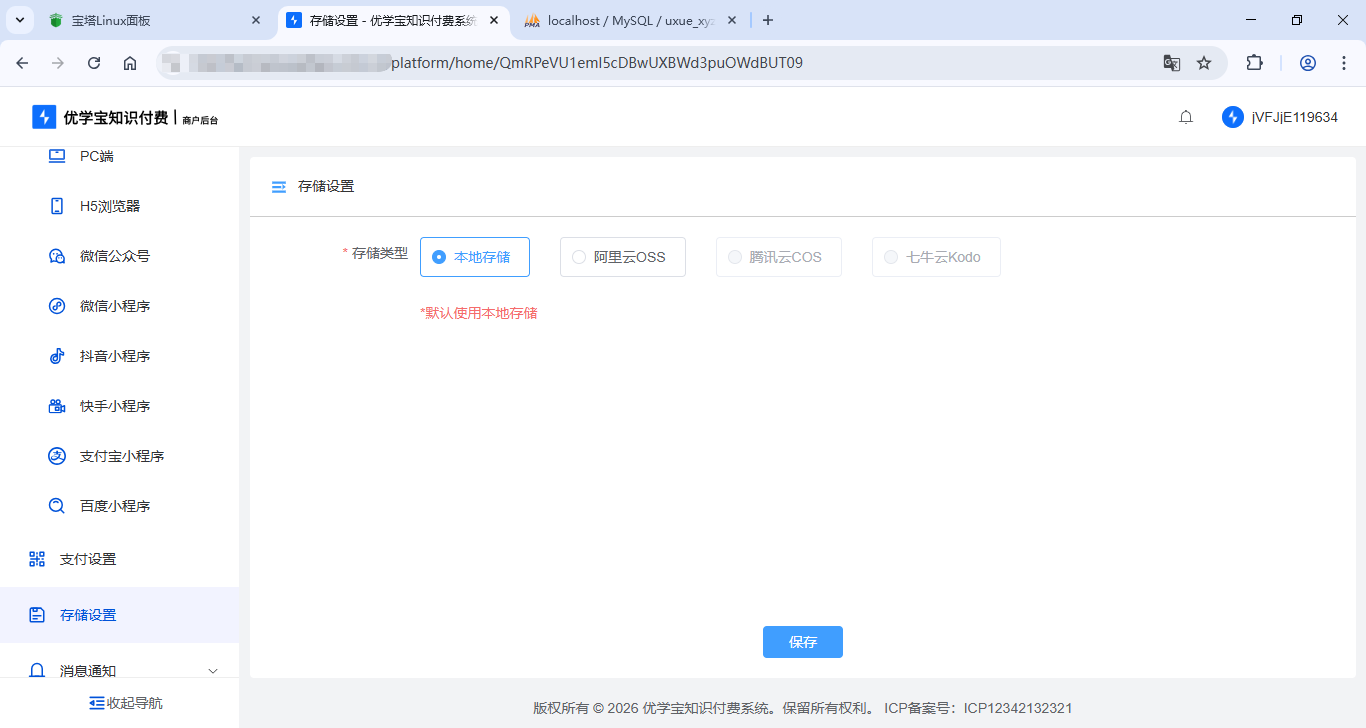Select the 本地存储 local storage radio option
The width and height of the screenshot is (1366, 728).
coord(439,257)
